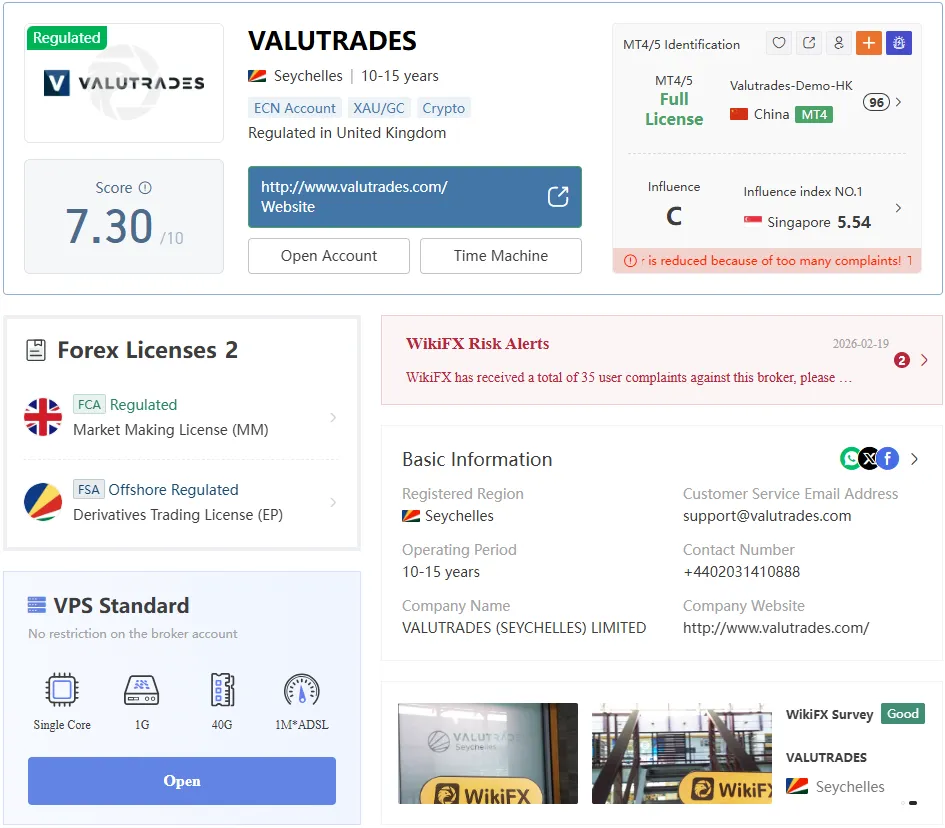Screen dimensions: 945x828
Task: Open the Company Website URL link
Action: pyautogui.click(x=776, y=628)
